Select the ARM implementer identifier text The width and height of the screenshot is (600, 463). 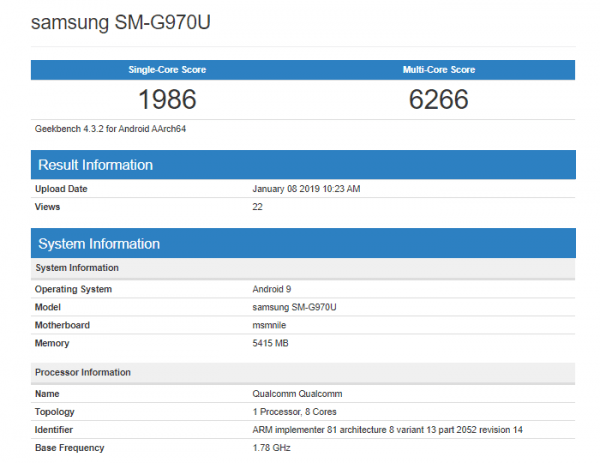pos(389,430)
